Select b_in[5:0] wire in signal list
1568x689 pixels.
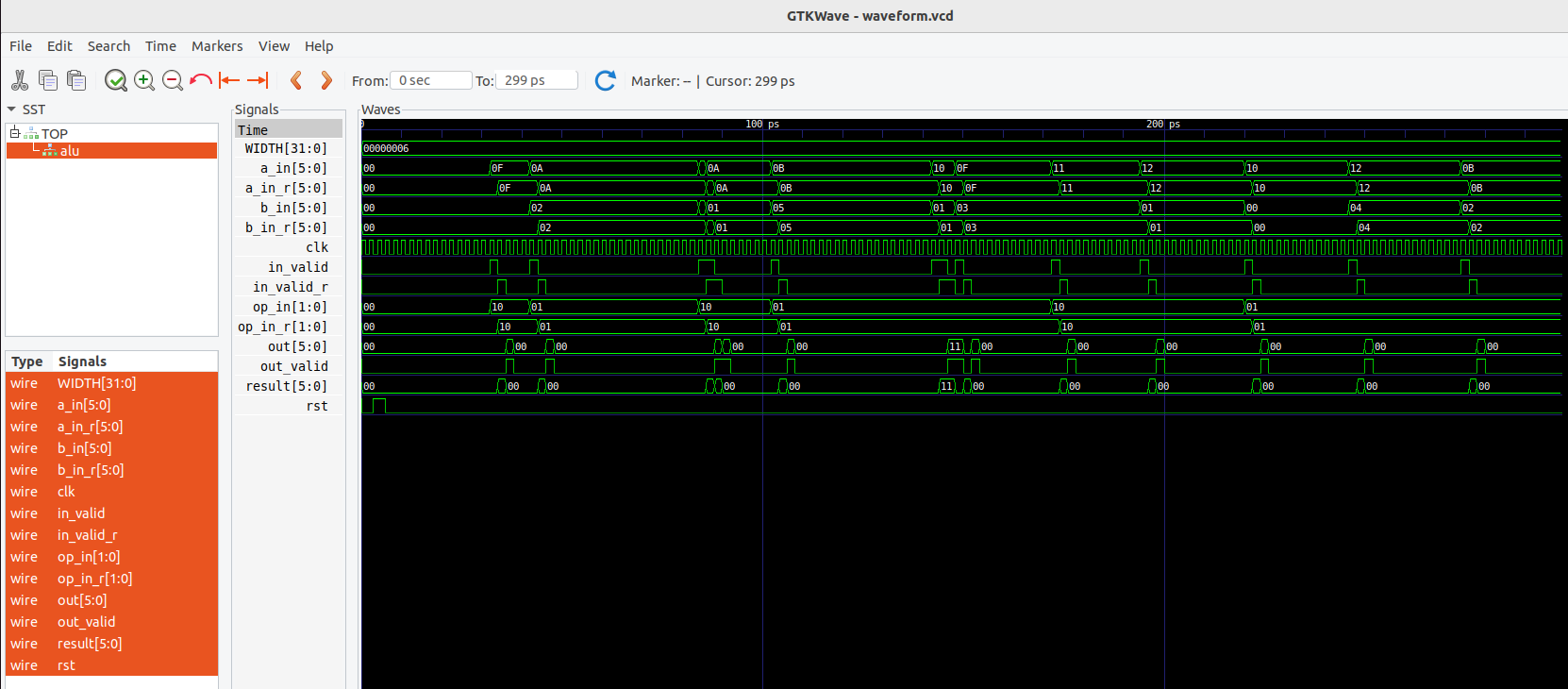click(x=112, y=448)
